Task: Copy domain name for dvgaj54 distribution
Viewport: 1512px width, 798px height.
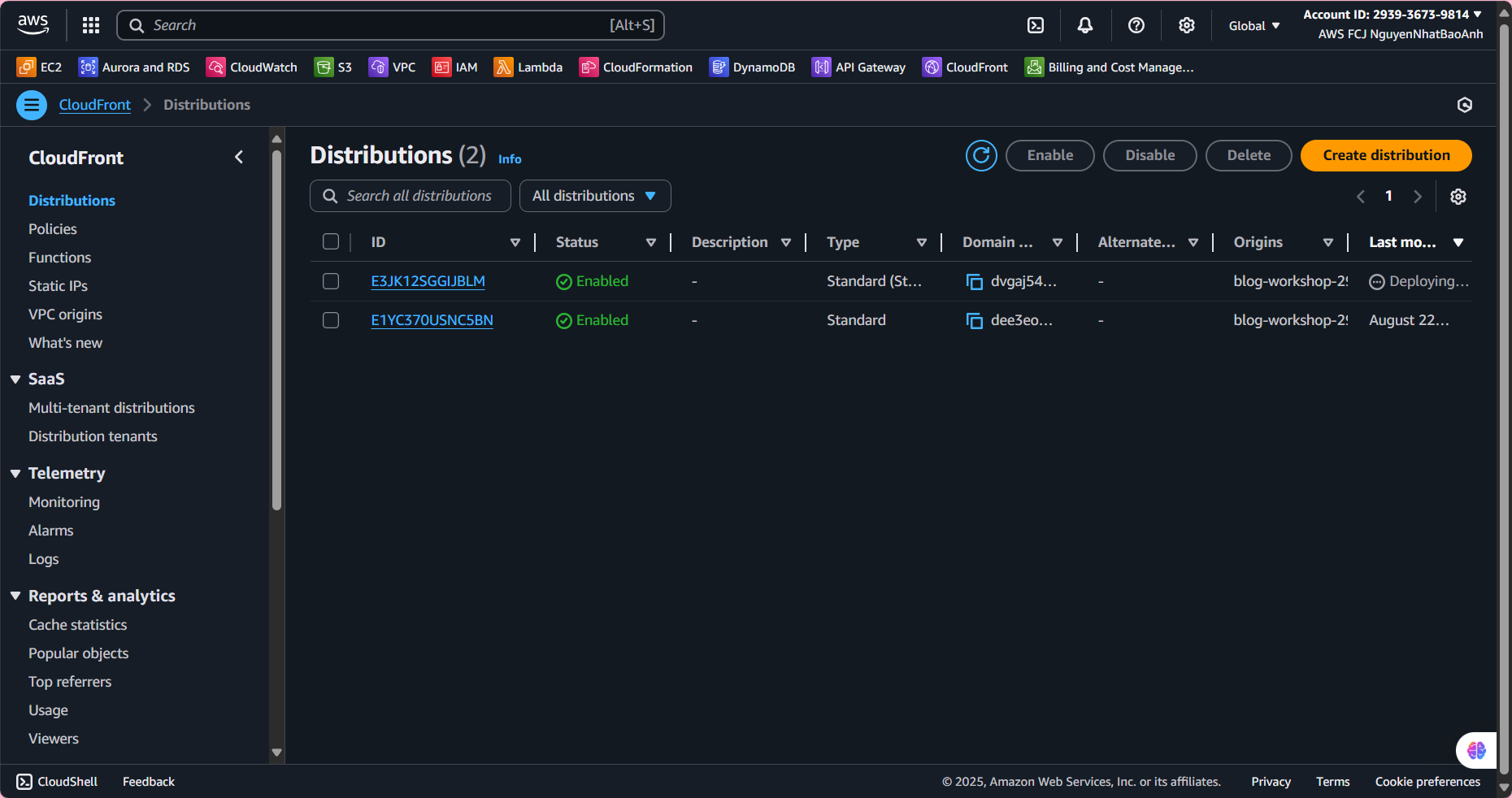Action: [x=974, y=282]
